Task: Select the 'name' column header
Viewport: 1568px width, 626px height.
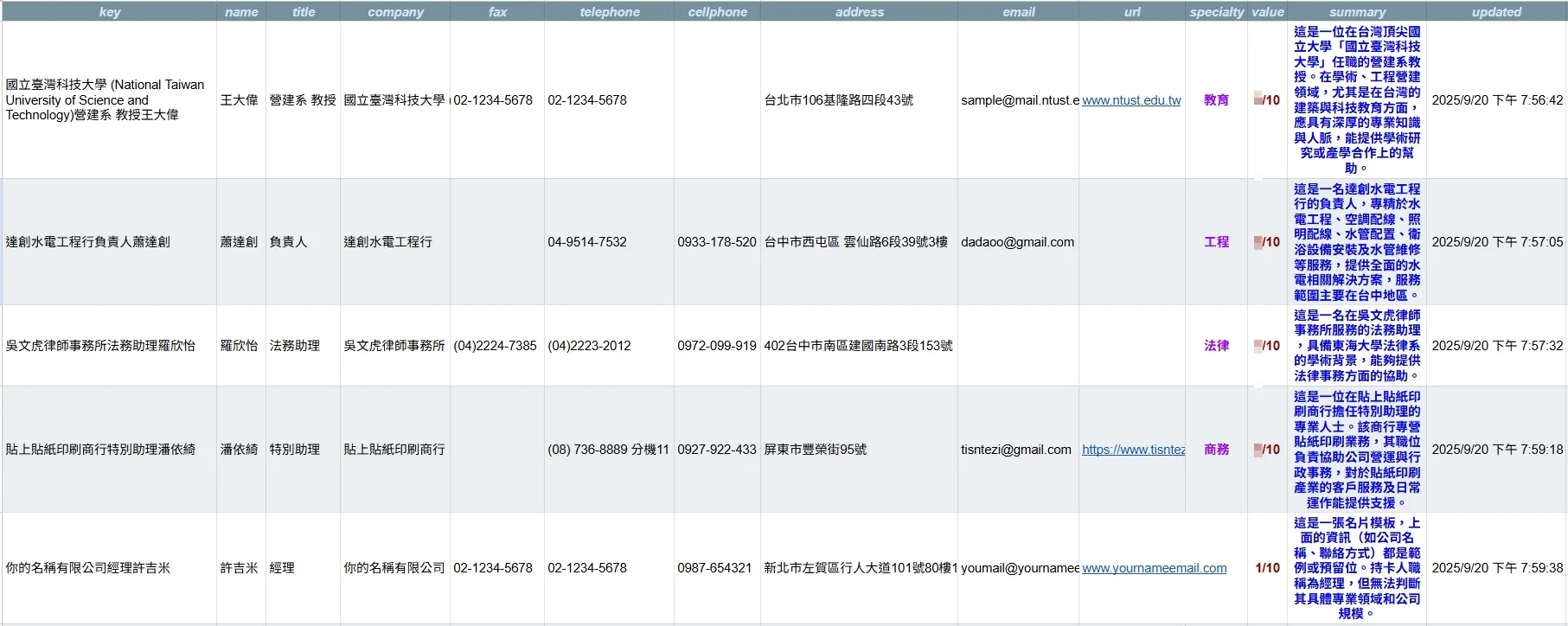Action: [241, 11]
